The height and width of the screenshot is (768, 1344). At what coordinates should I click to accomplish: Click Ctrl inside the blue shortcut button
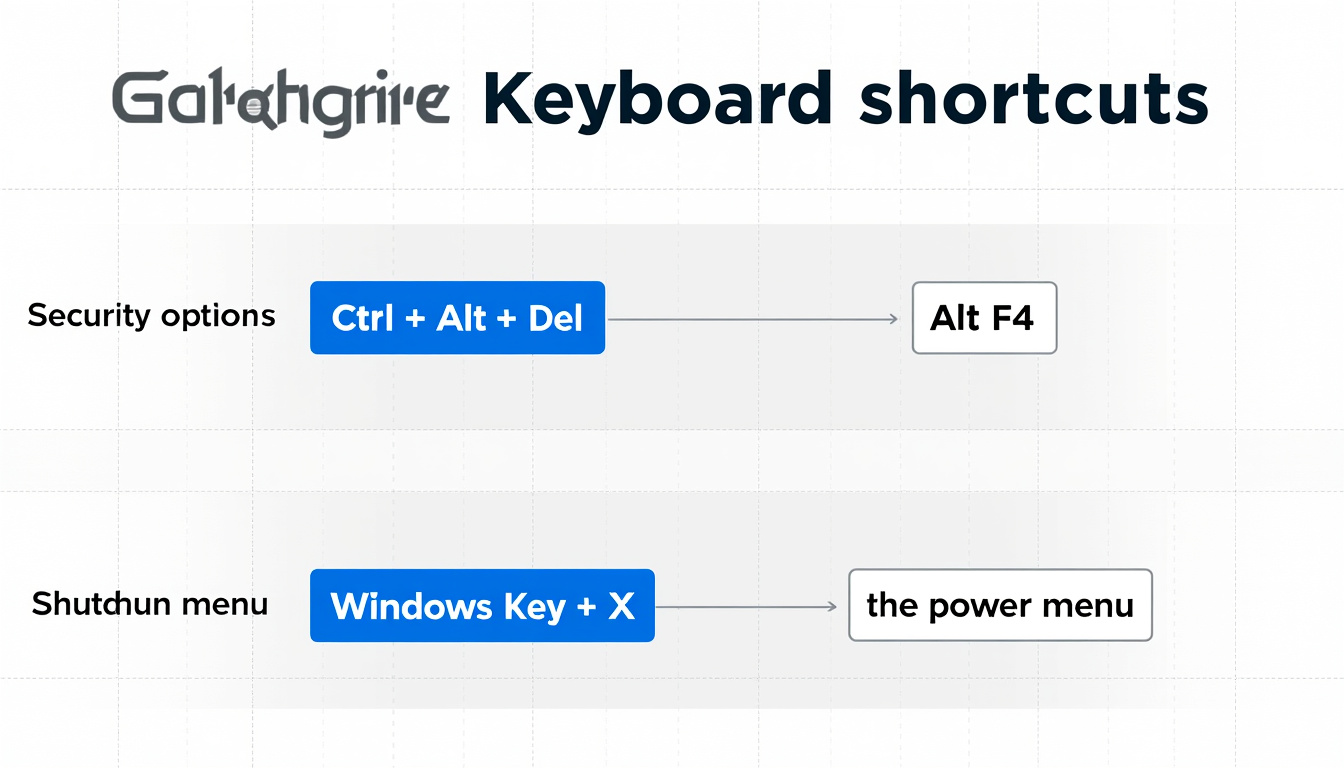[363, 318]
